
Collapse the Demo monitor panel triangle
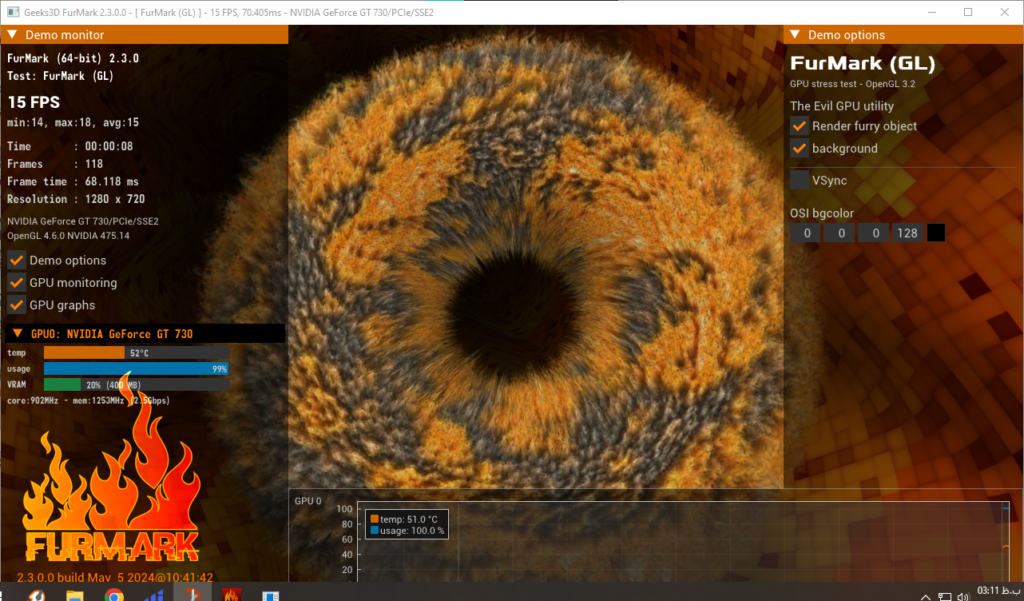(12, 35)
